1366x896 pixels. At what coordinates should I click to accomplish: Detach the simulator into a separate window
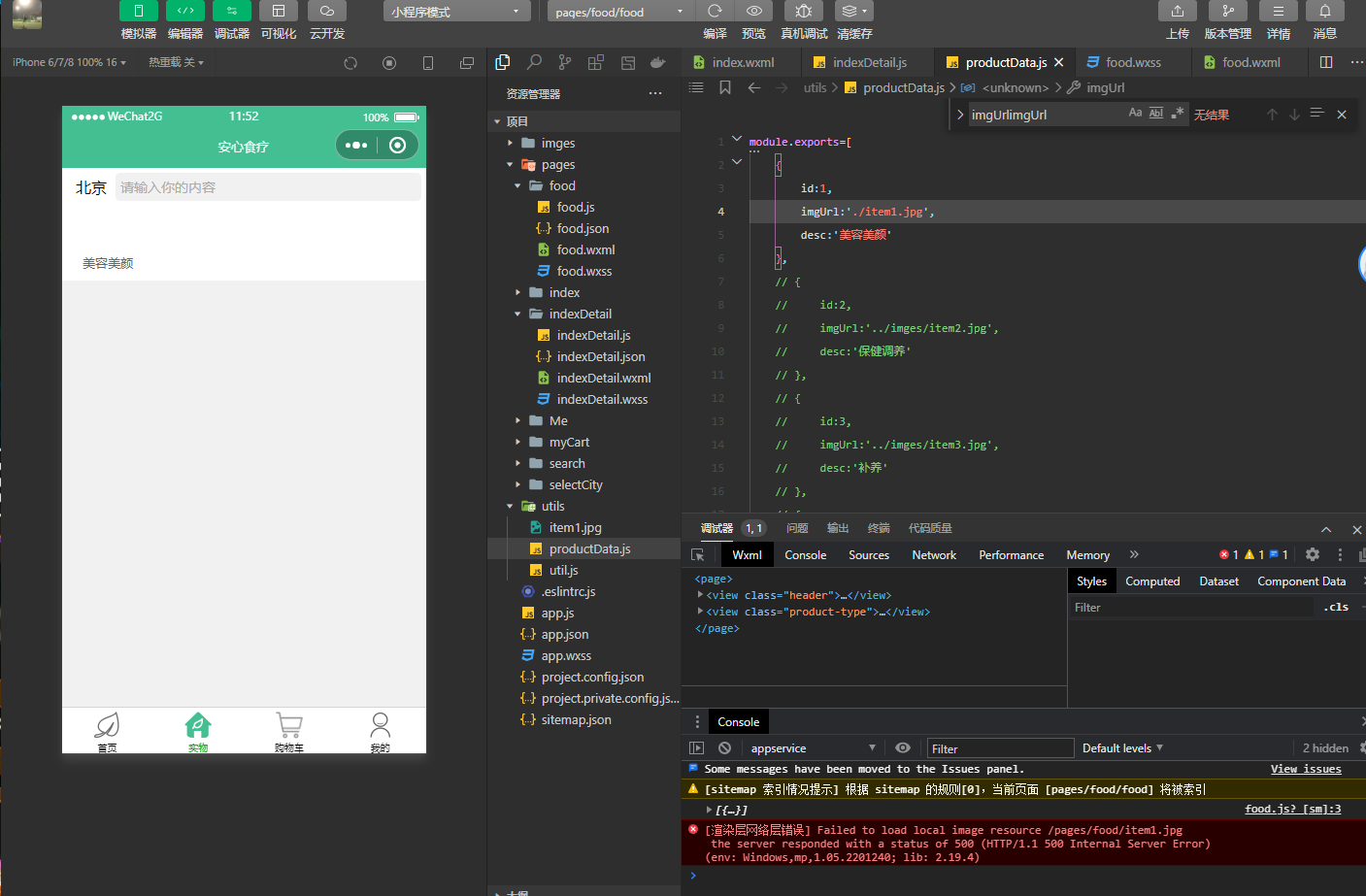point(467,63)
